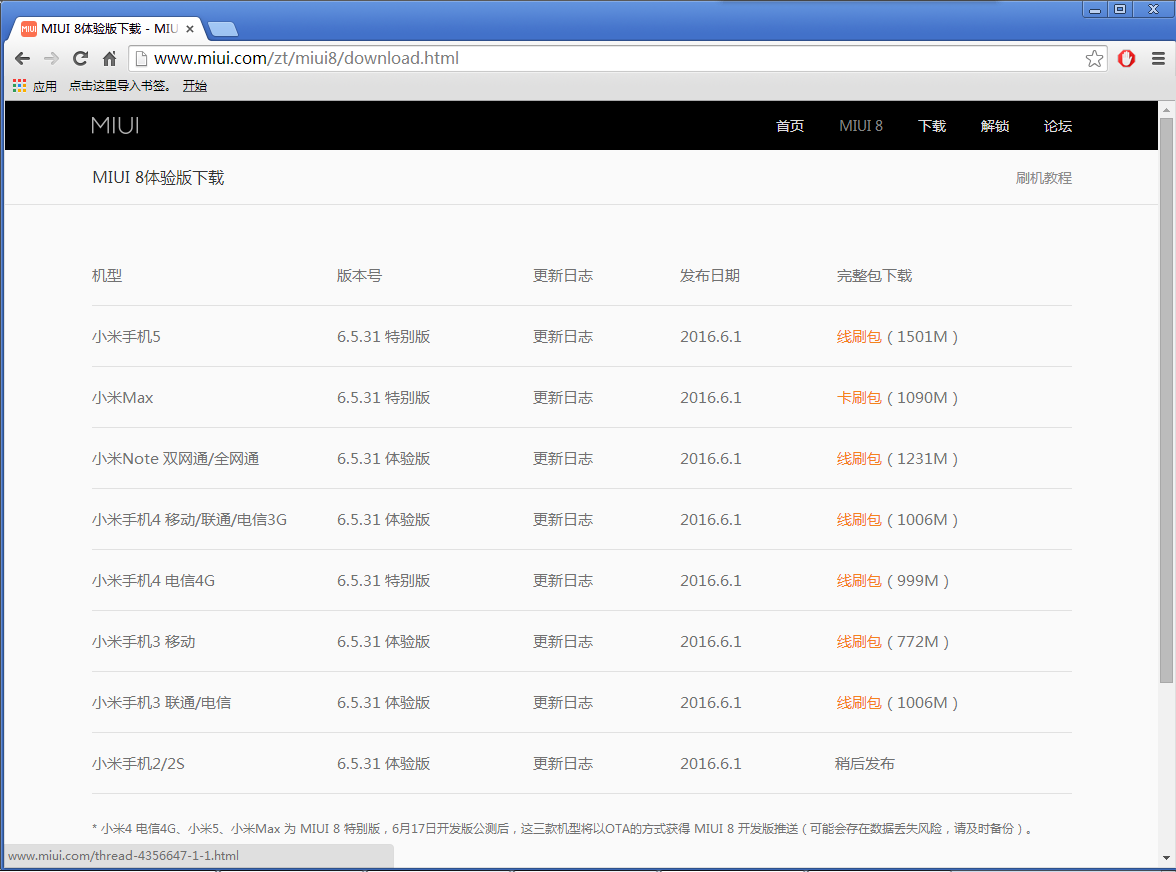Click the 小米手机5 model name

tap(126, 337)
